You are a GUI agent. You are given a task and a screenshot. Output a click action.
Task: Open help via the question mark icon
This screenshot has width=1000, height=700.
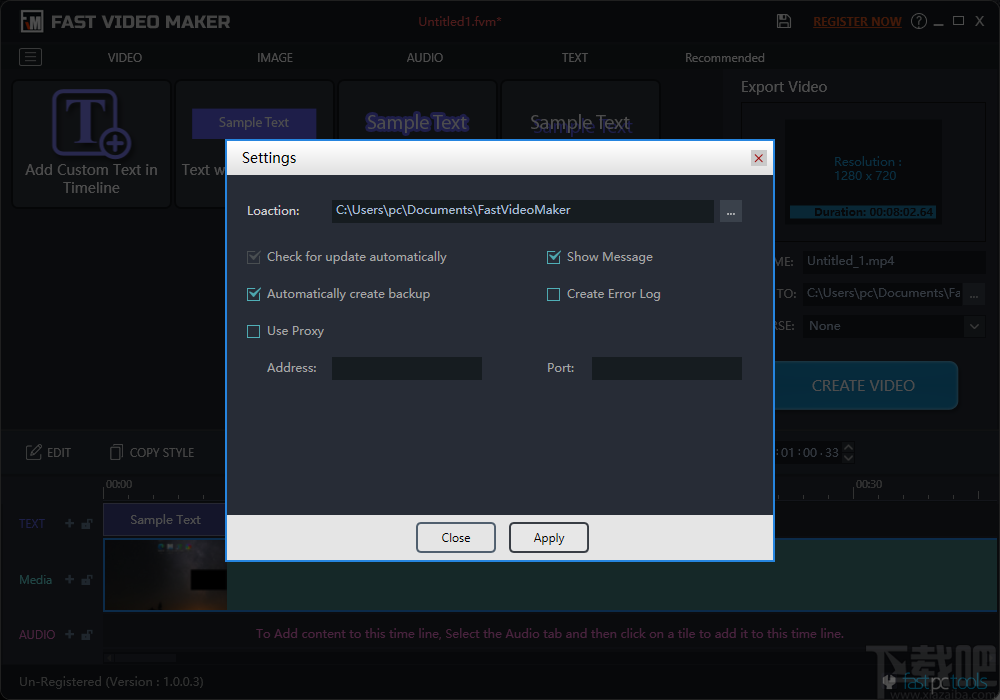(x=918, y=20)
